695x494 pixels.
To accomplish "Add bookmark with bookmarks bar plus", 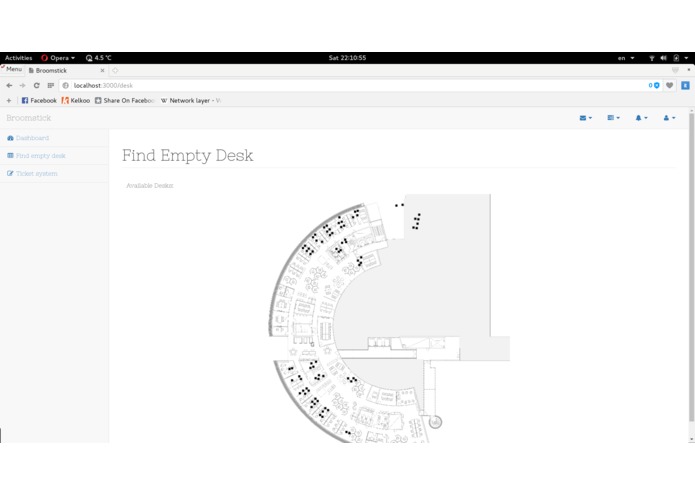I will pos(8,101).
